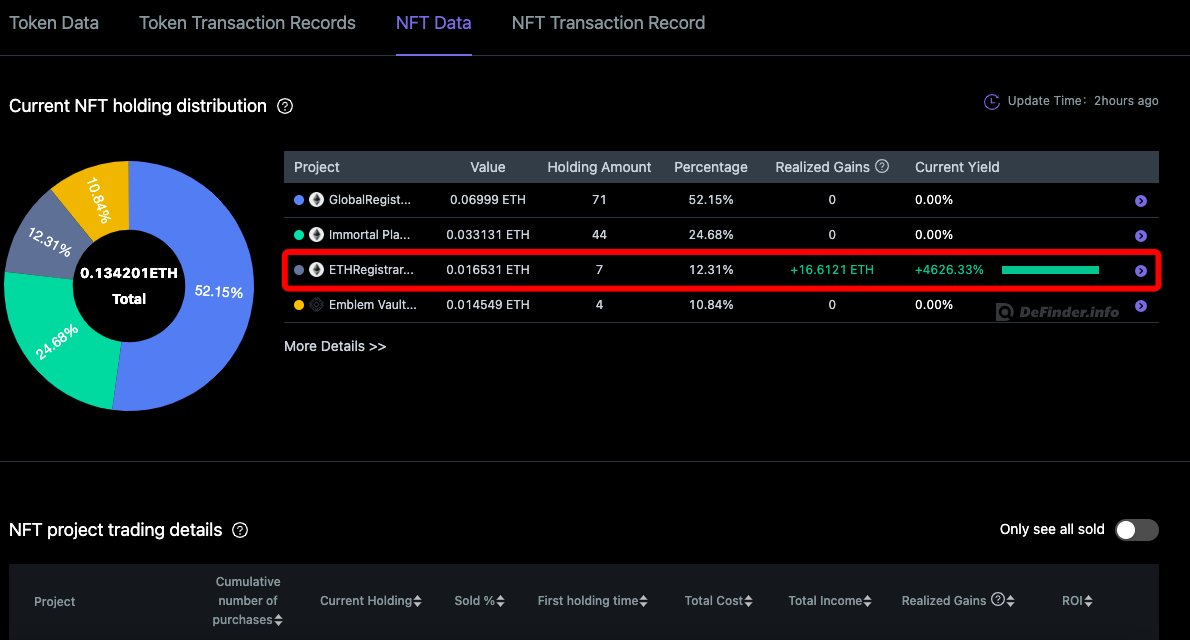Sort by First holding time column

pyautogui.click(x=644, y=601)
